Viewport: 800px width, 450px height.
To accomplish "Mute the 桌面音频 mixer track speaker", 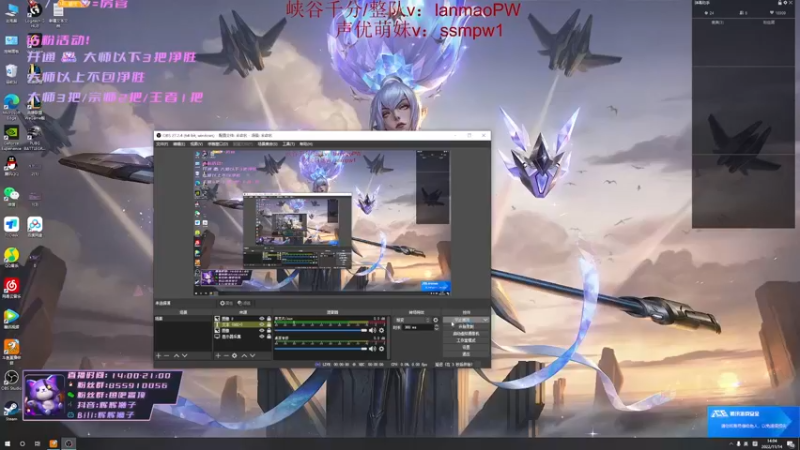I will pos(372,349).
